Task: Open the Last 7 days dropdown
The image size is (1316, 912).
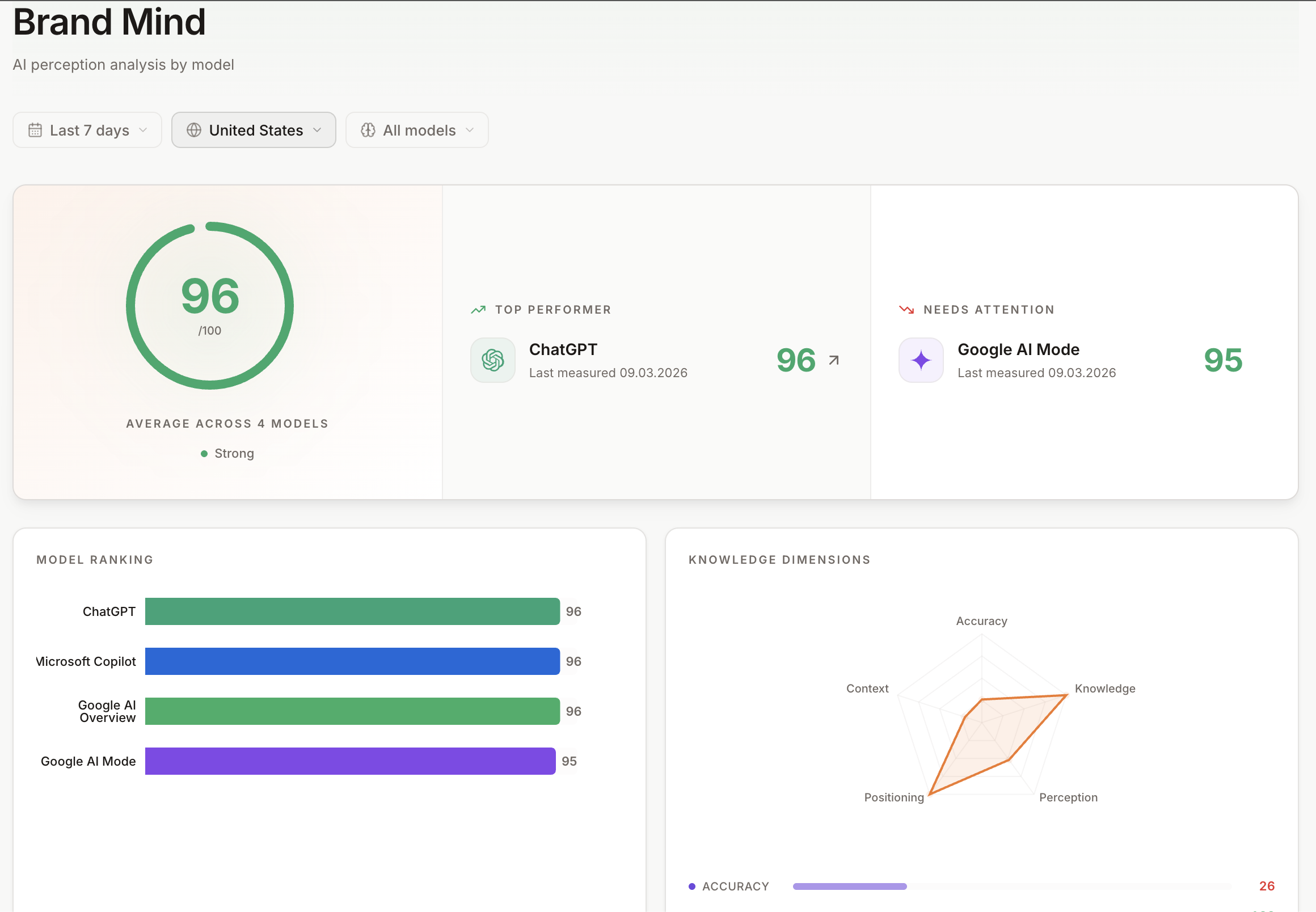Action: 87,130
